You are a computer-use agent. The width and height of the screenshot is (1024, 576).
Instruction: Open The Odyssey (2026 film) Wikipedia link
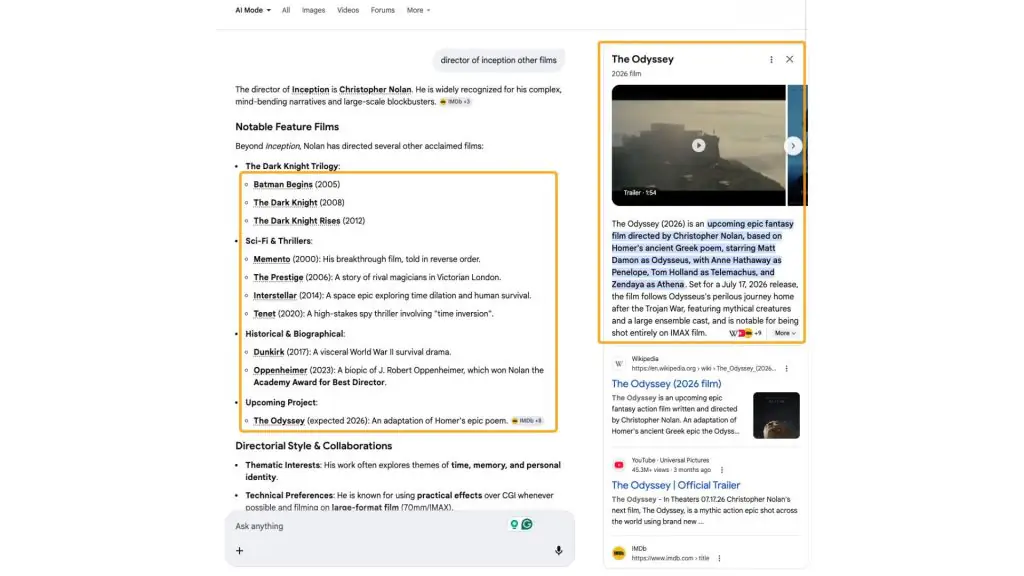point(666,384)
